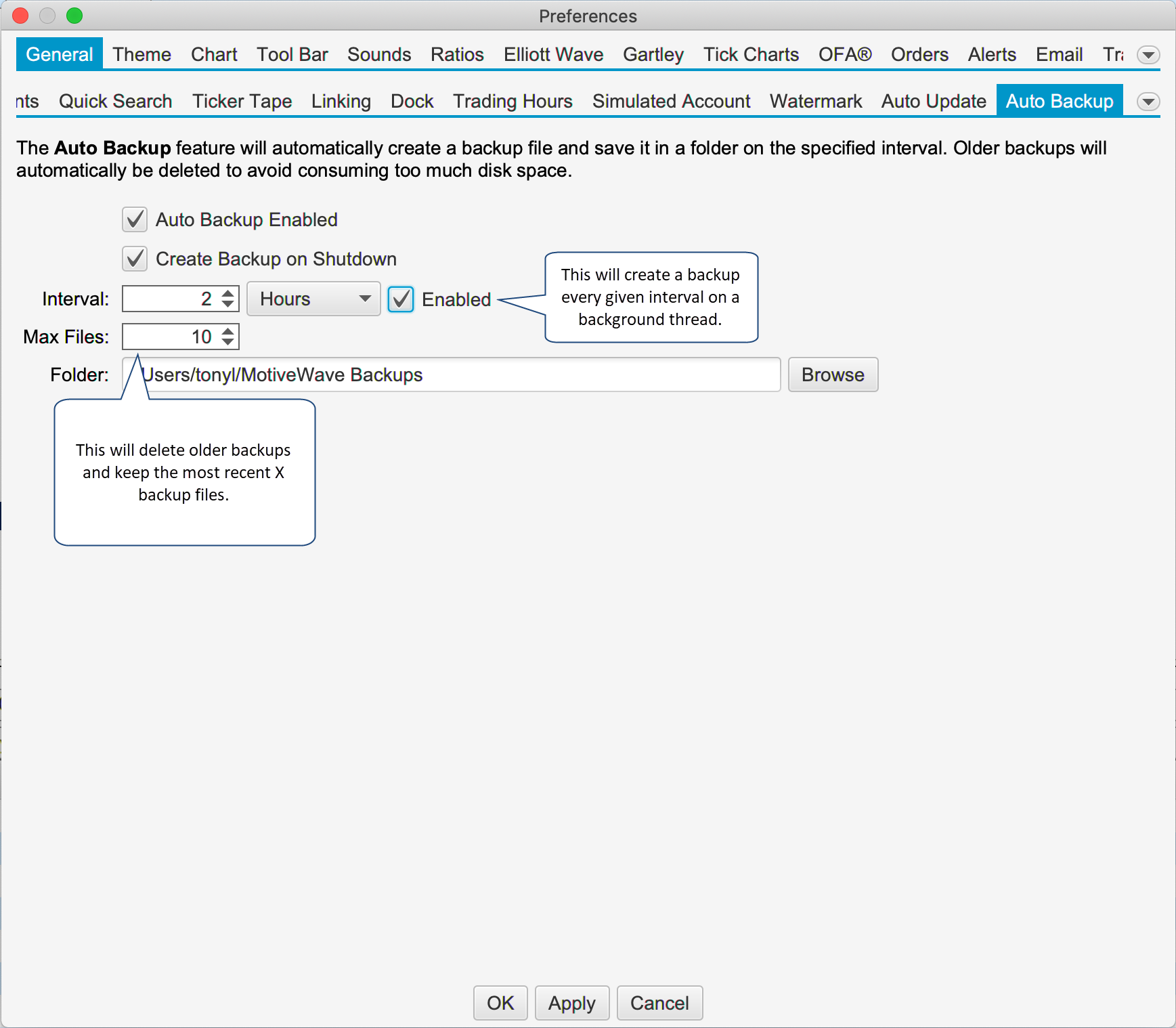This screenshot has width=1176, height=1028.
Task: Increase Max Files using up arrow
Action: pos(228,331)
